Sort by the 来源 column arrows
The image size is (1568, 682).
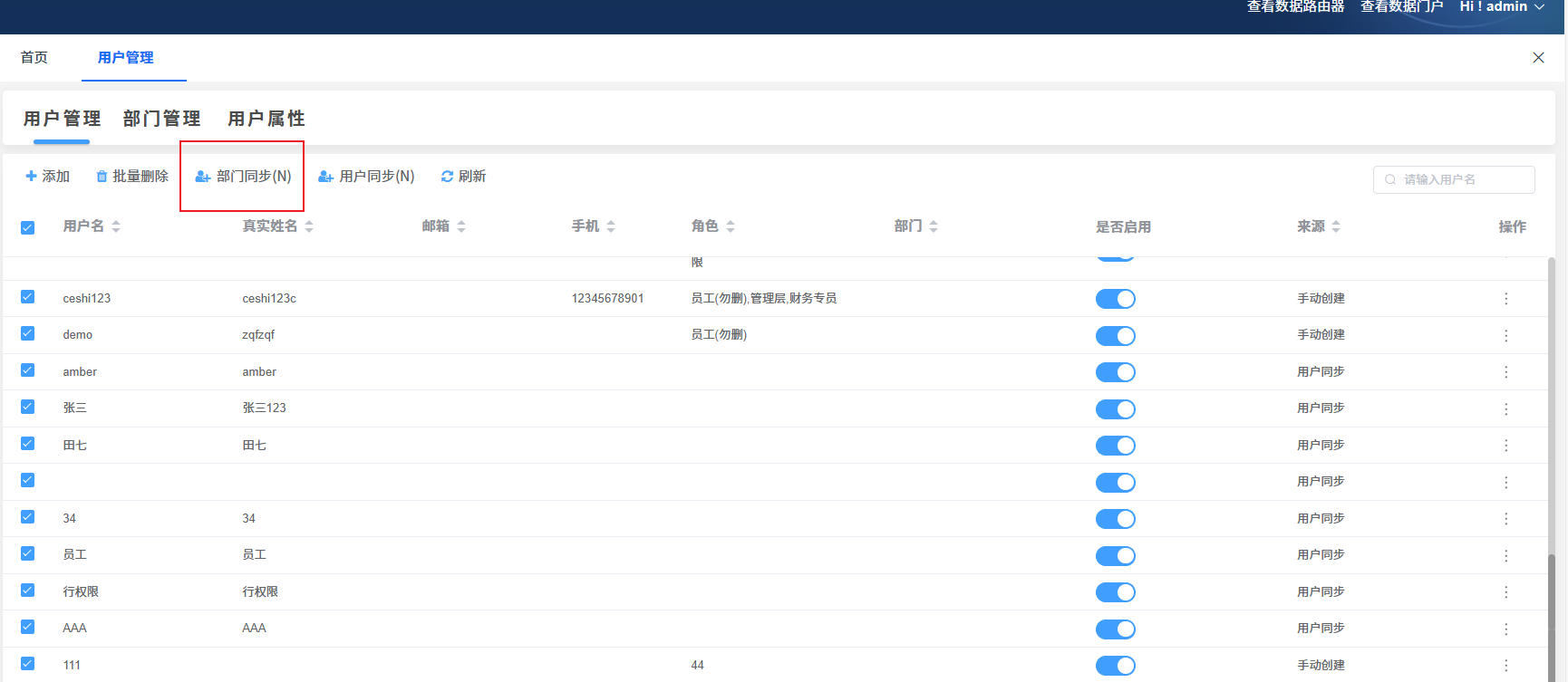[x=1336, y=226]
